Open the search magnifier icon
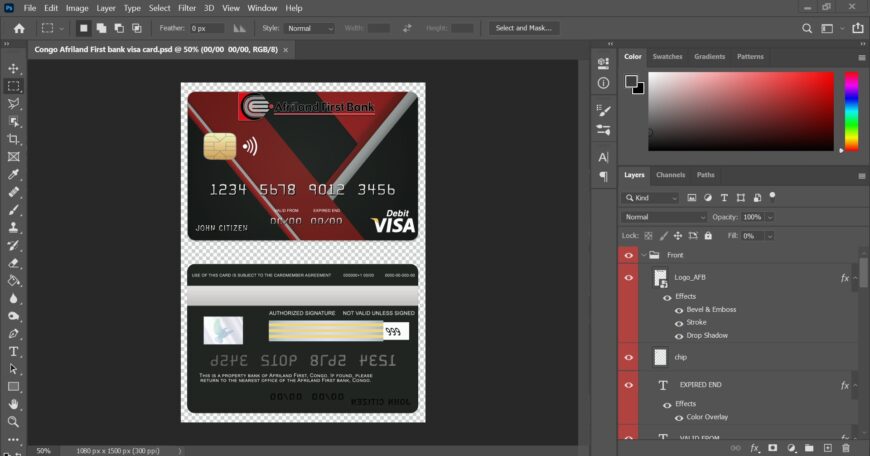 coord(807,28)
